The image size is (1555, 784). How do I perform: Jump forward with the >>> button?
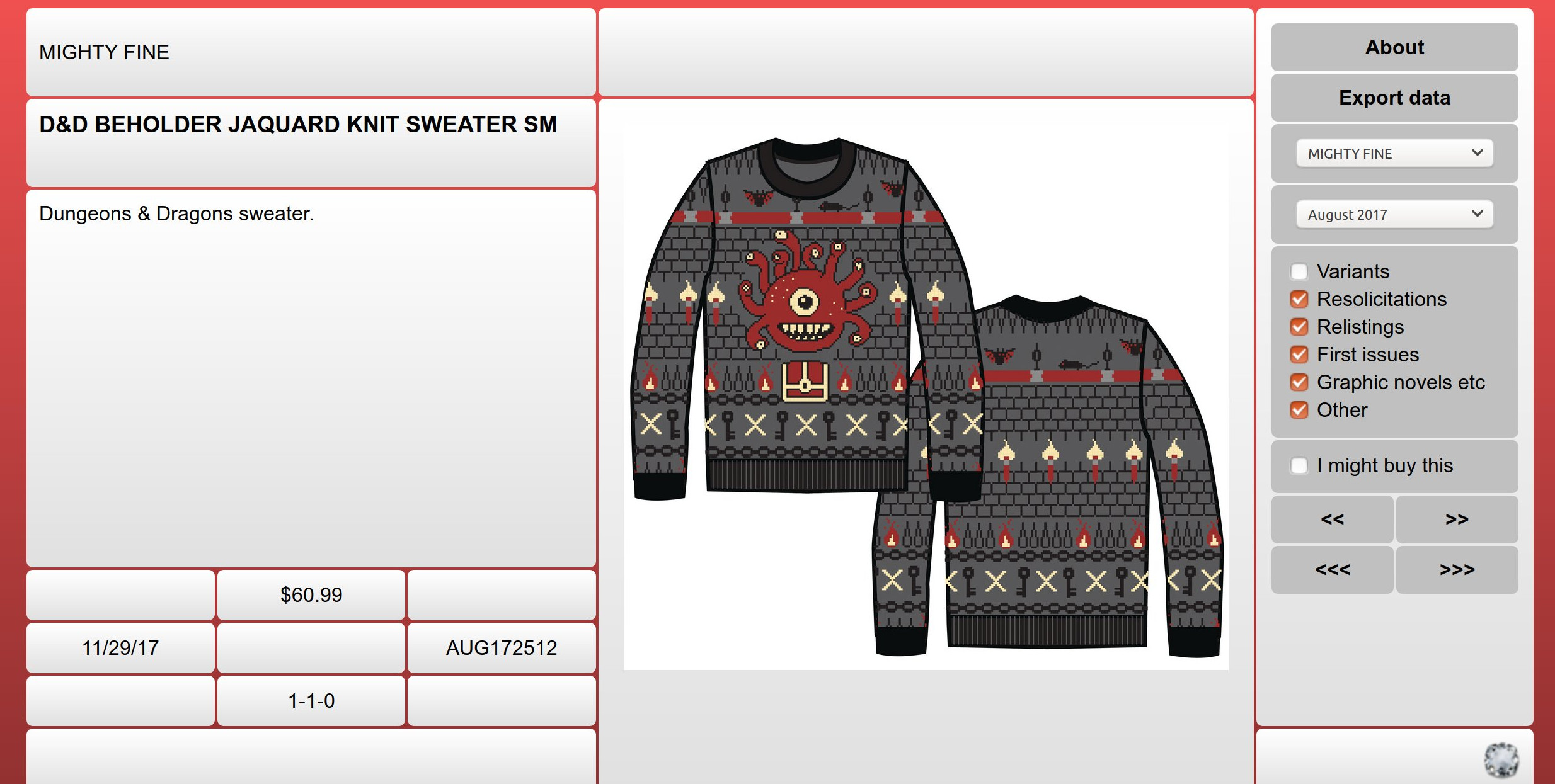click(x=1457, y=569)
